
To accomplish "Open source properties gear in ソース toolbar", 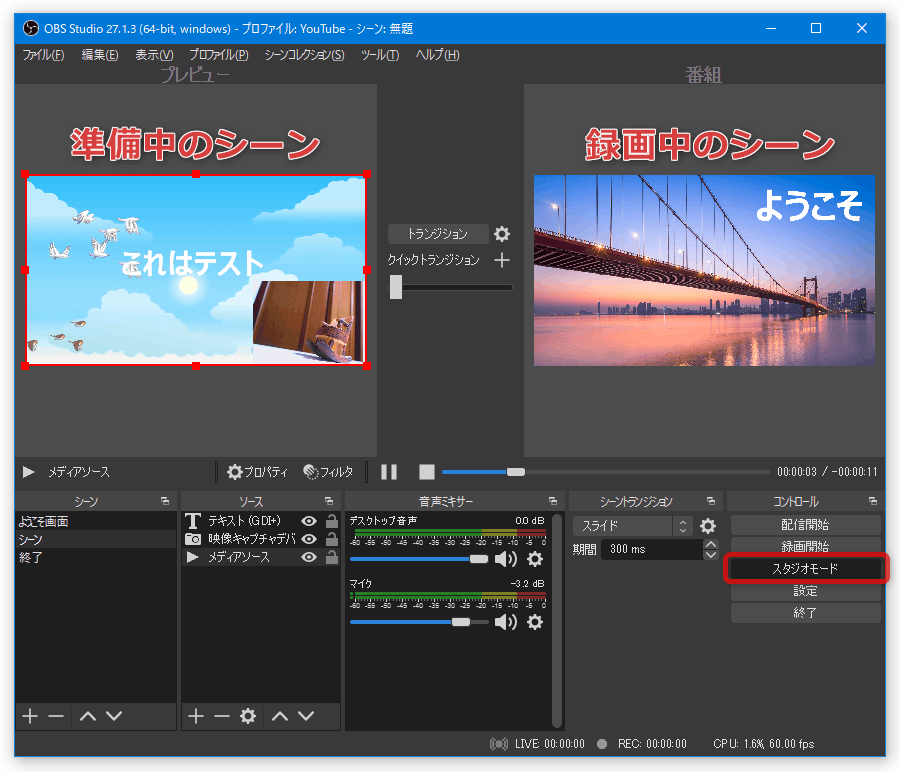I will click(248, 716).
